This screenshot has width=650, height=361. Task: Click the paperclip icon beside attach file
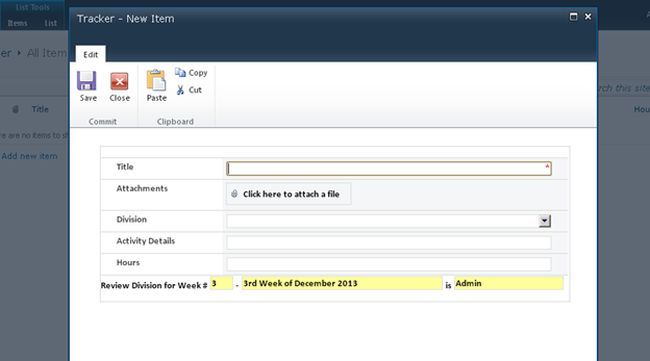(x=234, y=194)
